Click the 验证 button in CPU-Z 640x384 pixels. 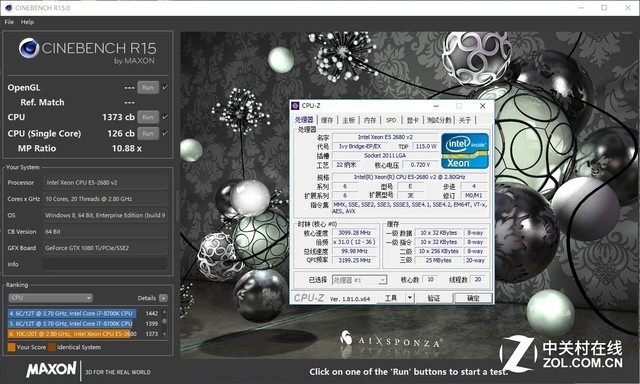(x=433, y=298)
